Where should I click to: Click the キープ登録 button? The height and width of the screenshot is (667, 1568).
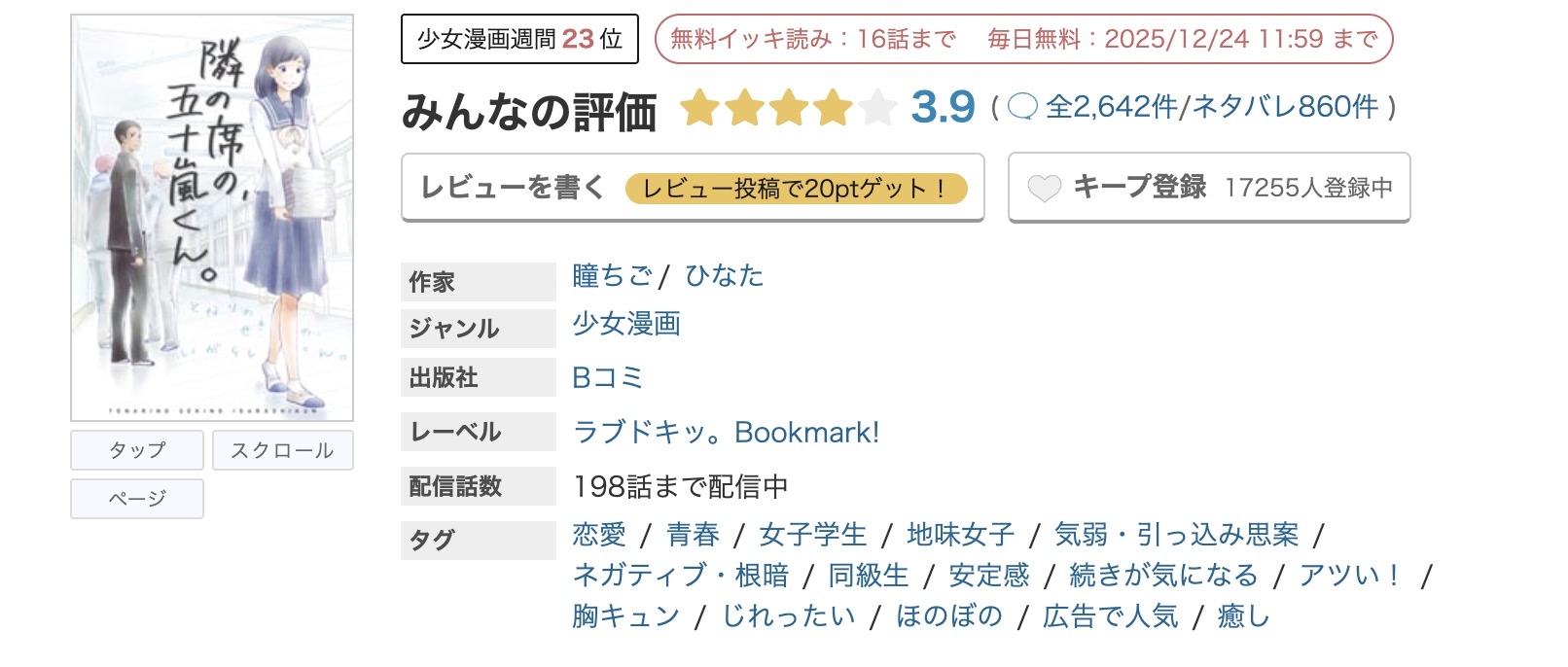(1138, 188)
